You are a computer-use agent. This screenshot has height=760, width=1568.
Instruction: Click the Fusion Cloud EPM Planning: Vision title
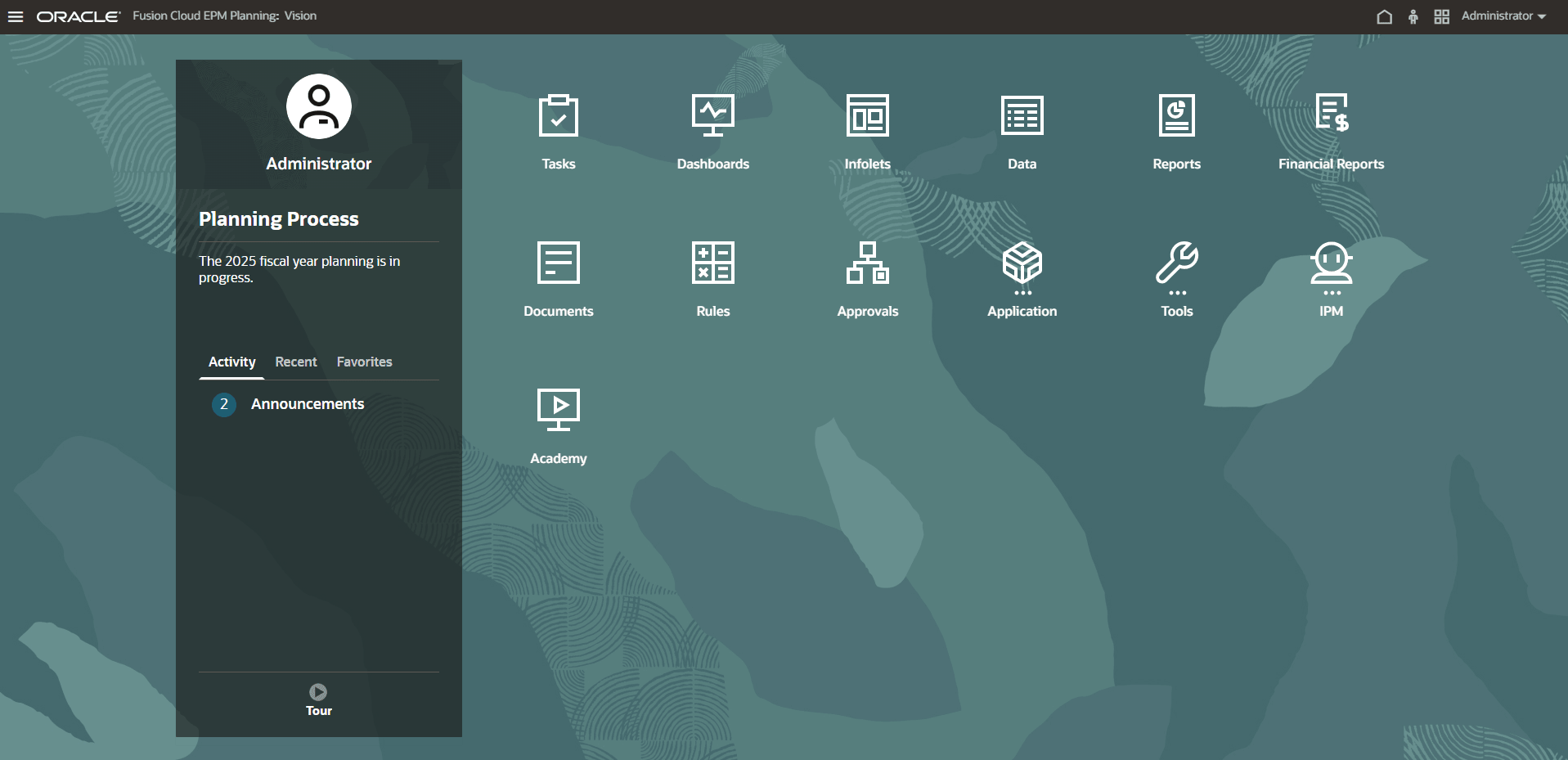(x=225, y=16)
